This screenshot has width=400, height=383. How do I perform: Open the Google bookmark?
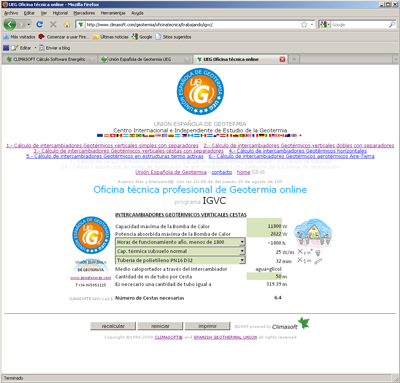tap(142, 37)
